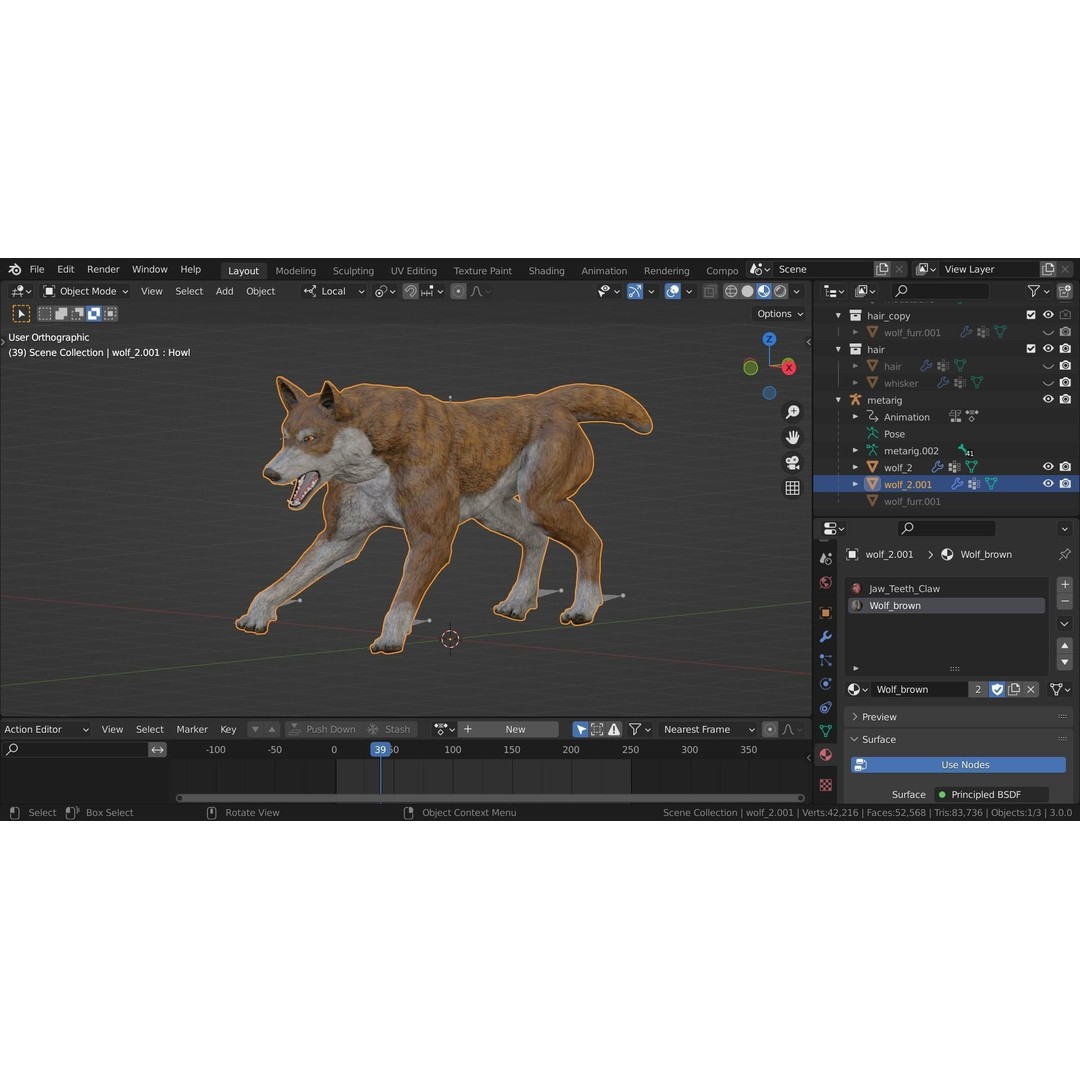
Task: Click the zoom viewport magnifier icon
Action: click(793, 411)
